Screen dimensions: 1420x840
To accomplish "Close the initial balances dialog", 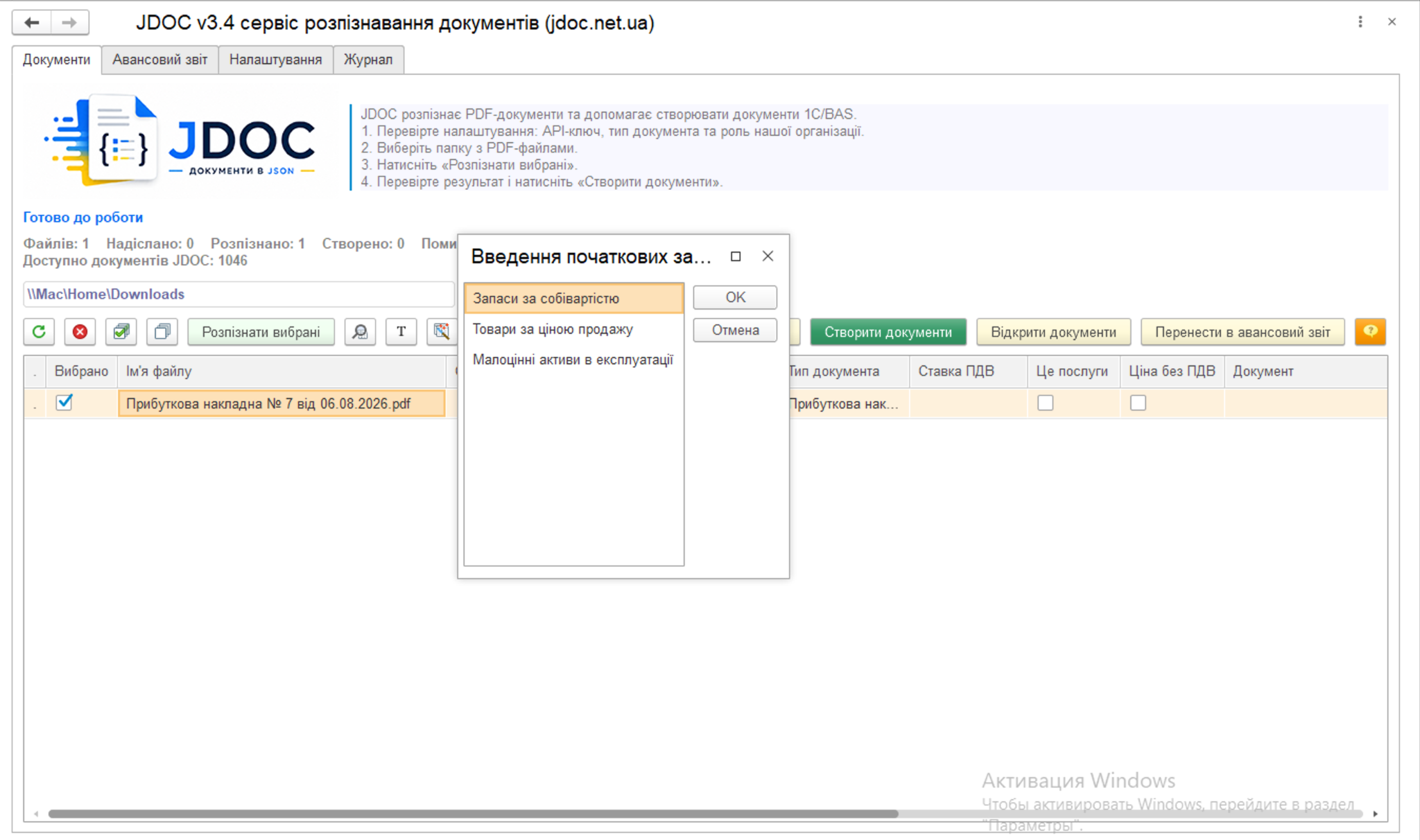I will pyautogui.click(x=768, y=256).
